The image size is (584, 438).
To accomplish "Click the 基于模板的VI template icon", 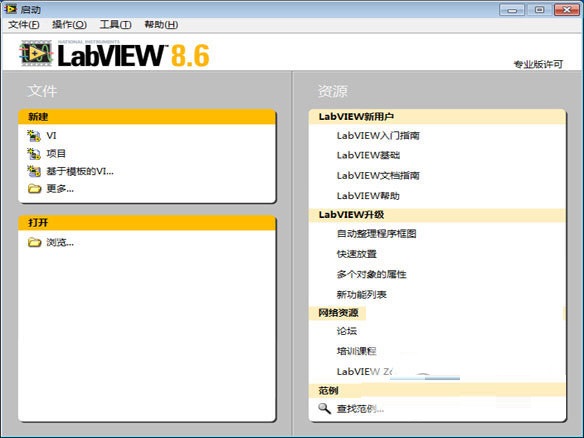I will click(34, 171).
